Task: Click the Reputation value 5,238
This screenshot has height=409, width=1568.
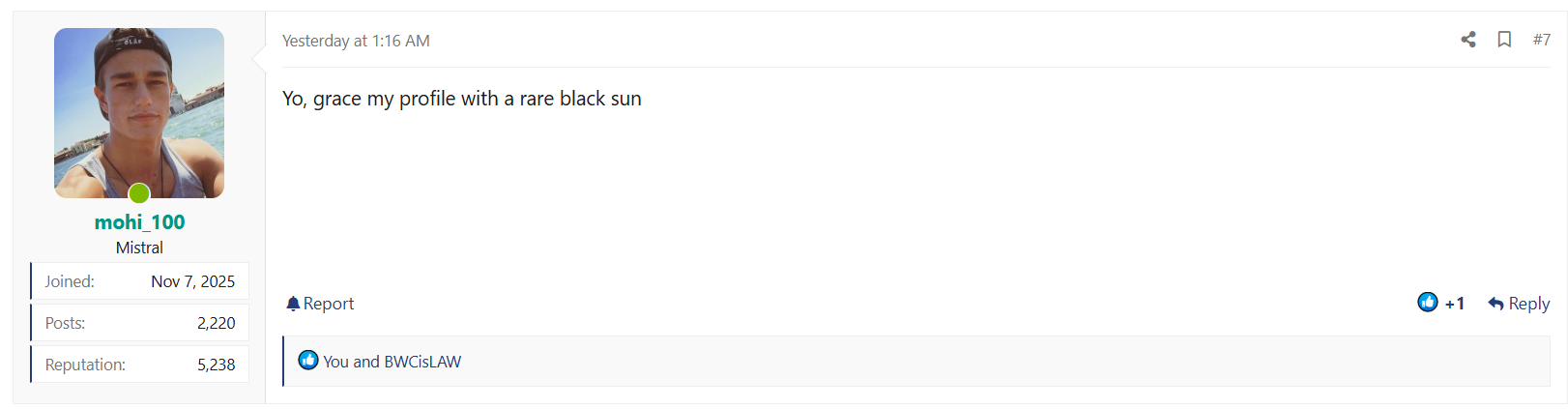Action: (x=216, y=365)
